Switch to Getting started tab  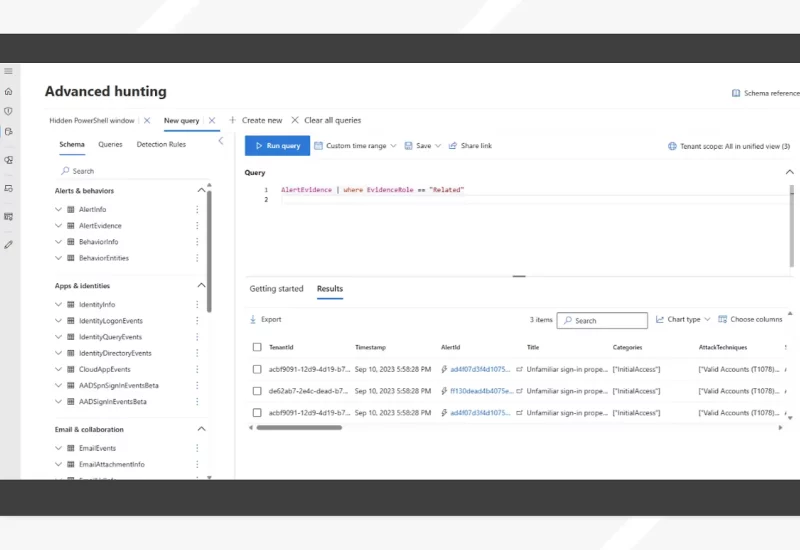point(277,289)
